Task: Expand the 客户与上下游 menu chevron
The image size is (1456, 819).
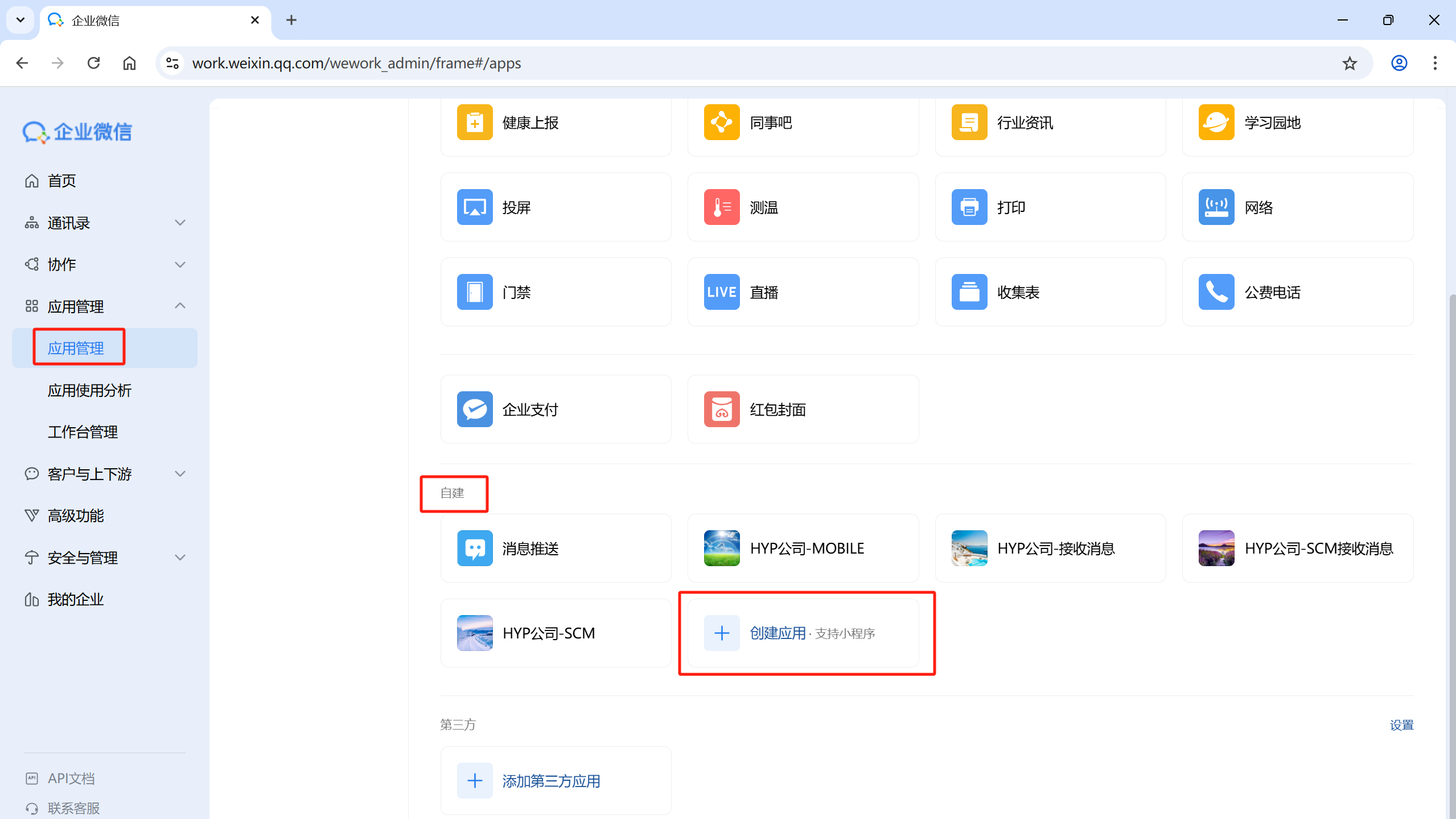Action: click(x=180, y=473)
